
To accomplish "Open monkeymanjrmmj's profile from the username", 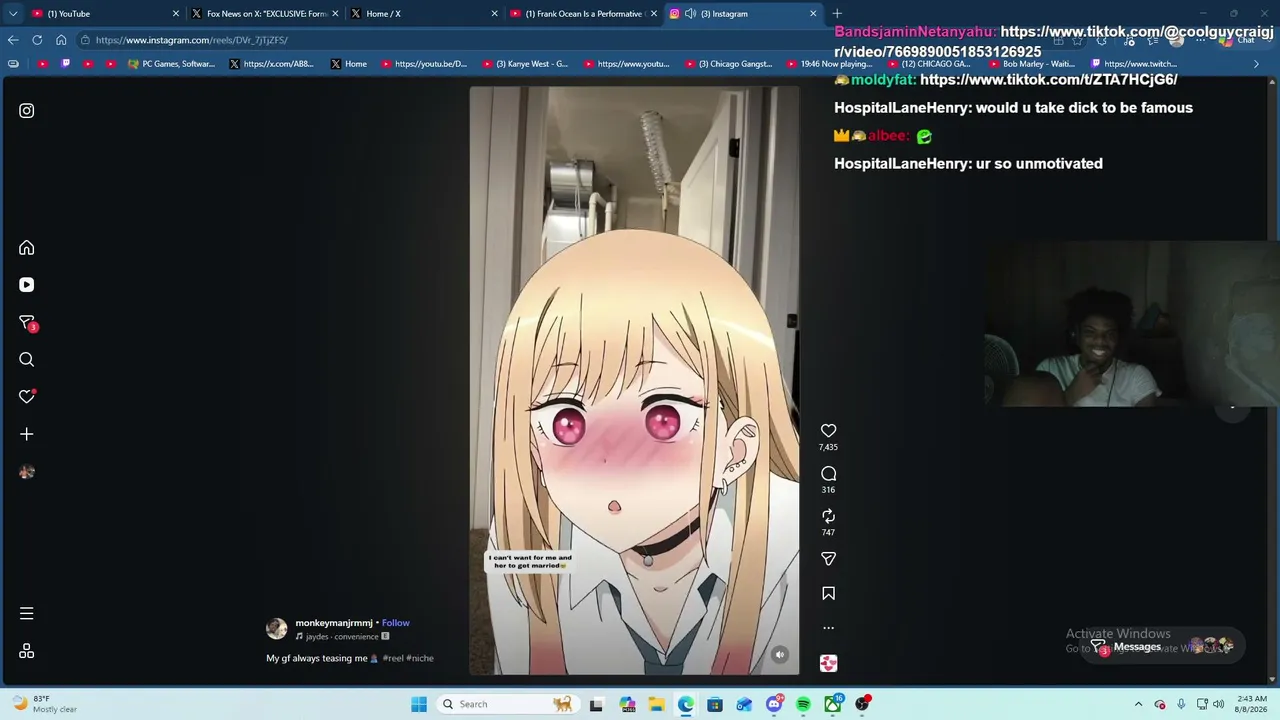I will coord(334,623).
